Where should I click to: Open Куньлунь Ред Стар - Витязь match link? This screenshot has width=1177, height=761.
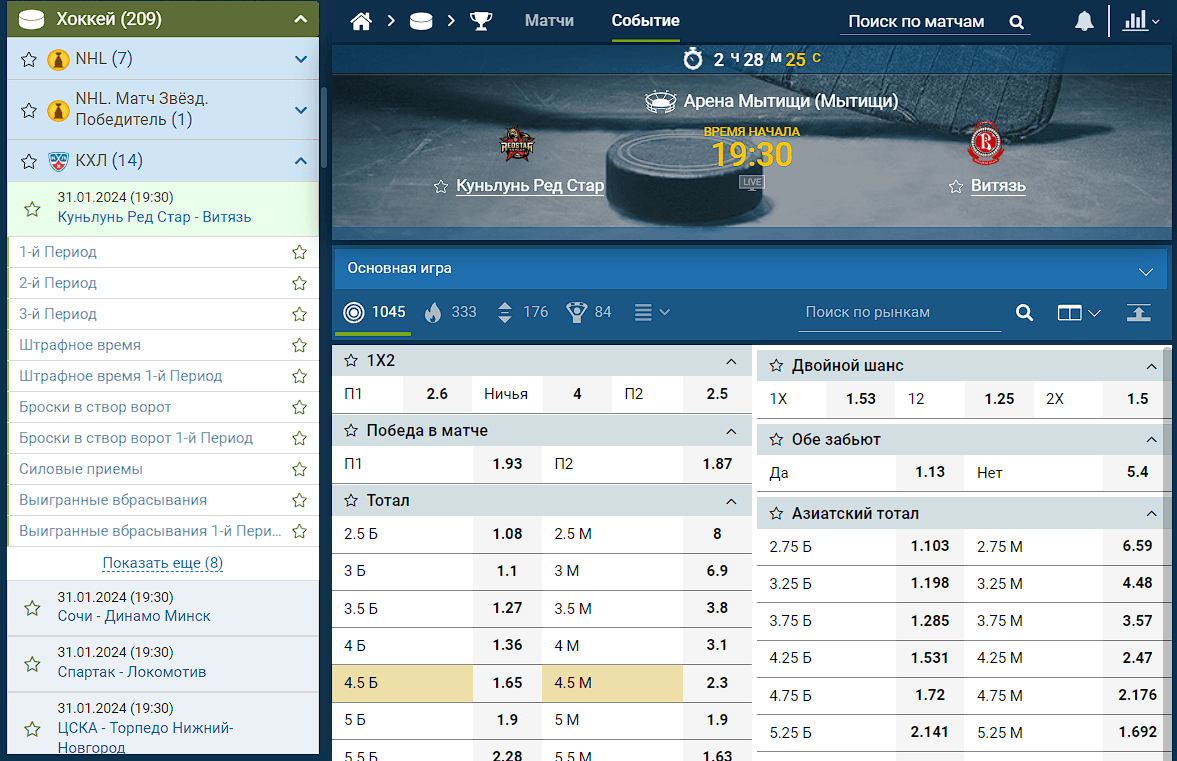(155, 217)
